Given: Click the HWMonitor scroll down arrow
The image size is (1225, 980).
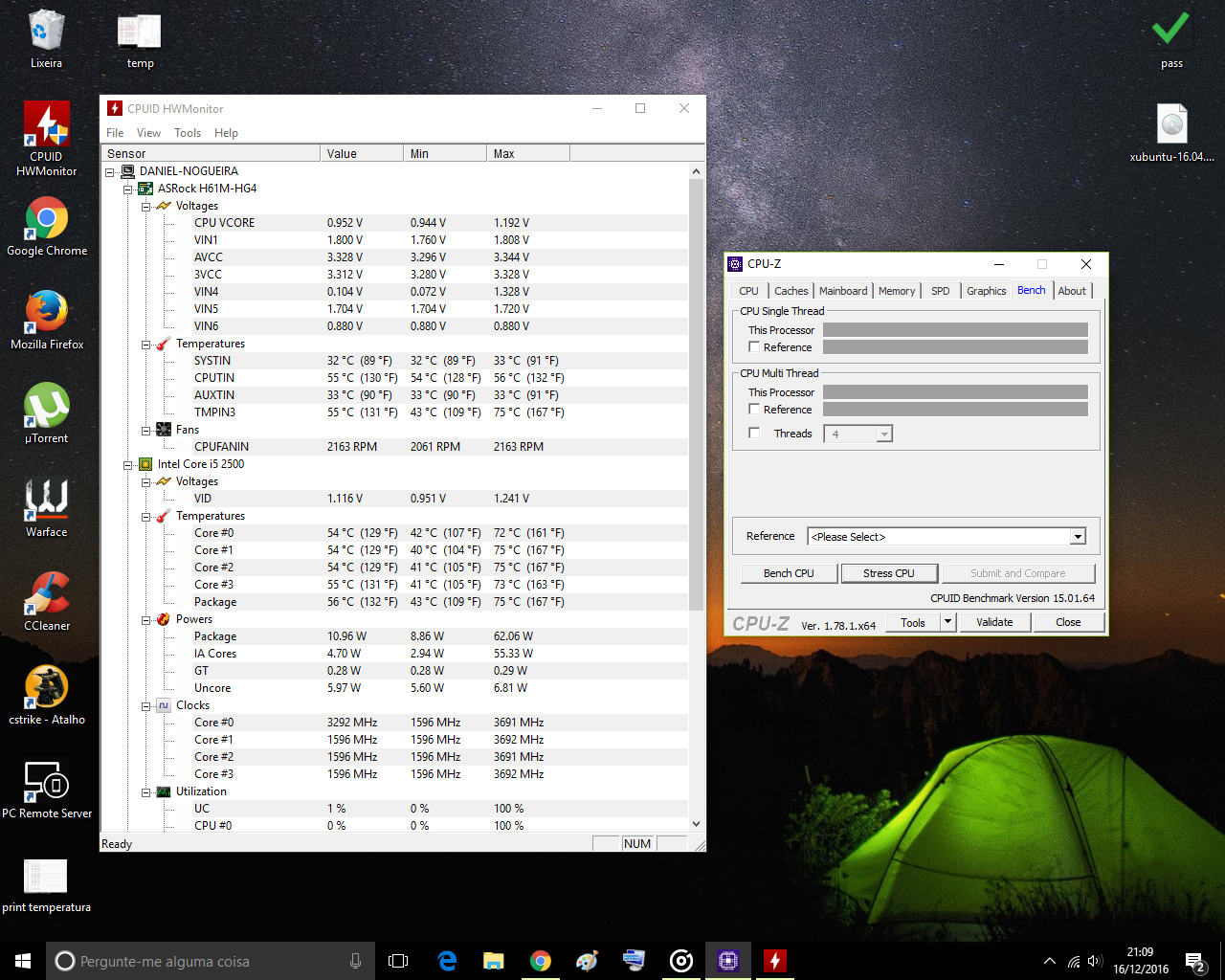Looking at the screenshot, I should (x=696, y=824).
